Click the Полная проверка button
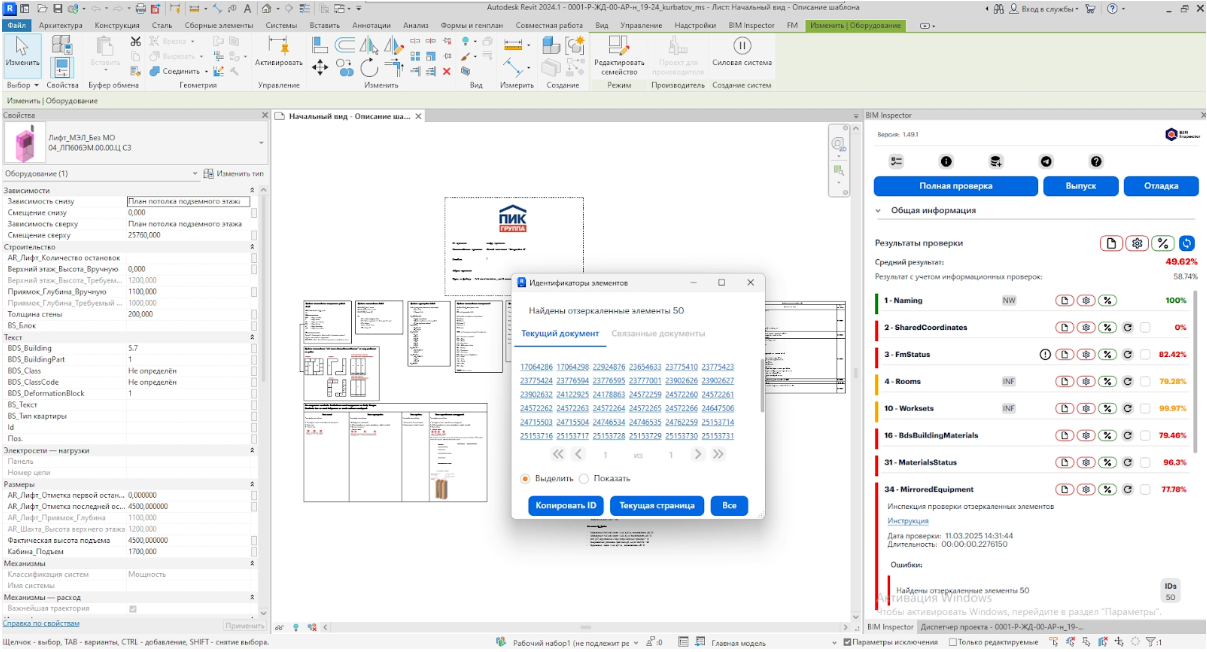 955,186
